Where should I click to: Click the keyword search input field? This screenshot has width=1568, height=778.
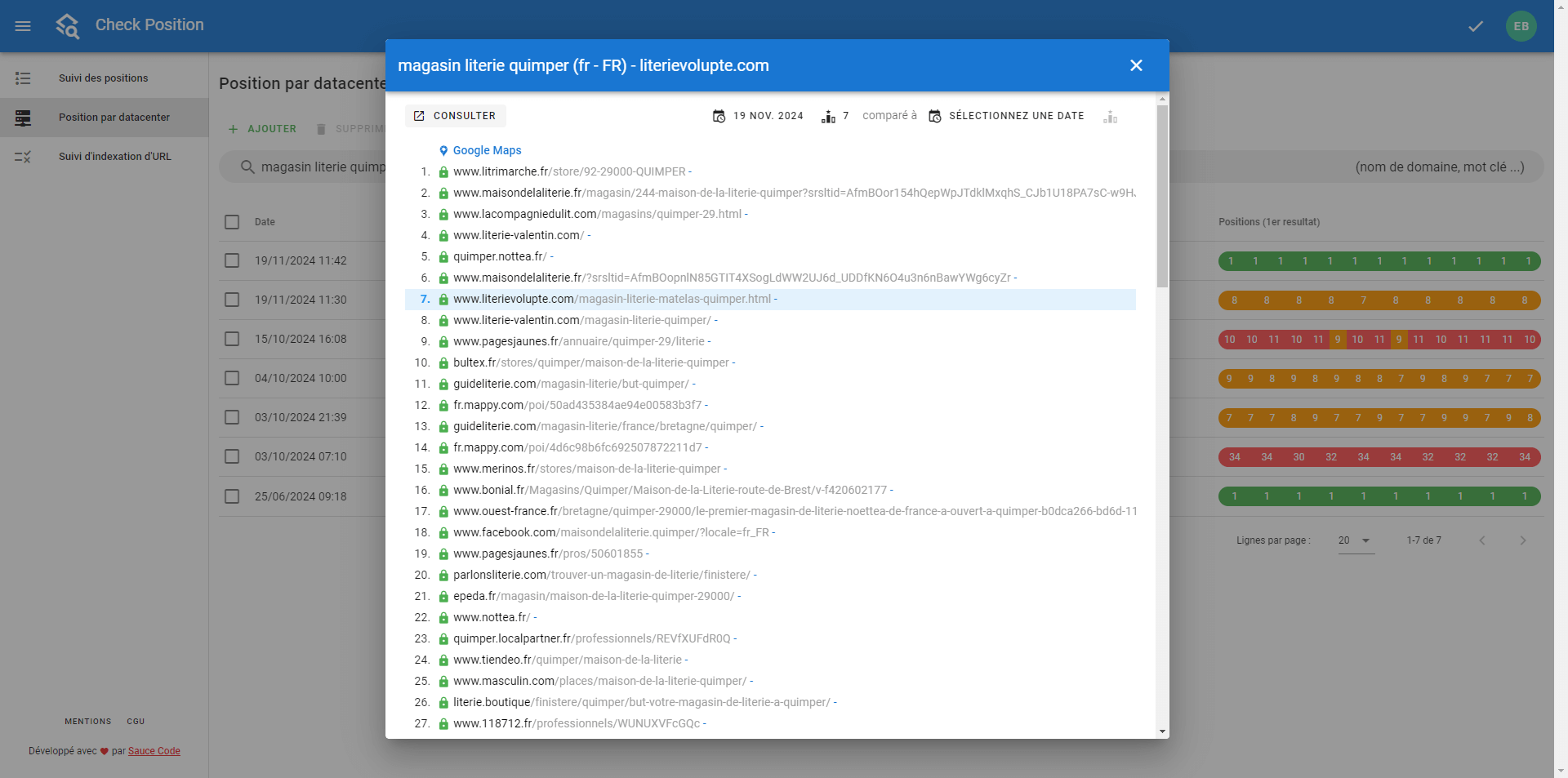[x=882, y=167]
